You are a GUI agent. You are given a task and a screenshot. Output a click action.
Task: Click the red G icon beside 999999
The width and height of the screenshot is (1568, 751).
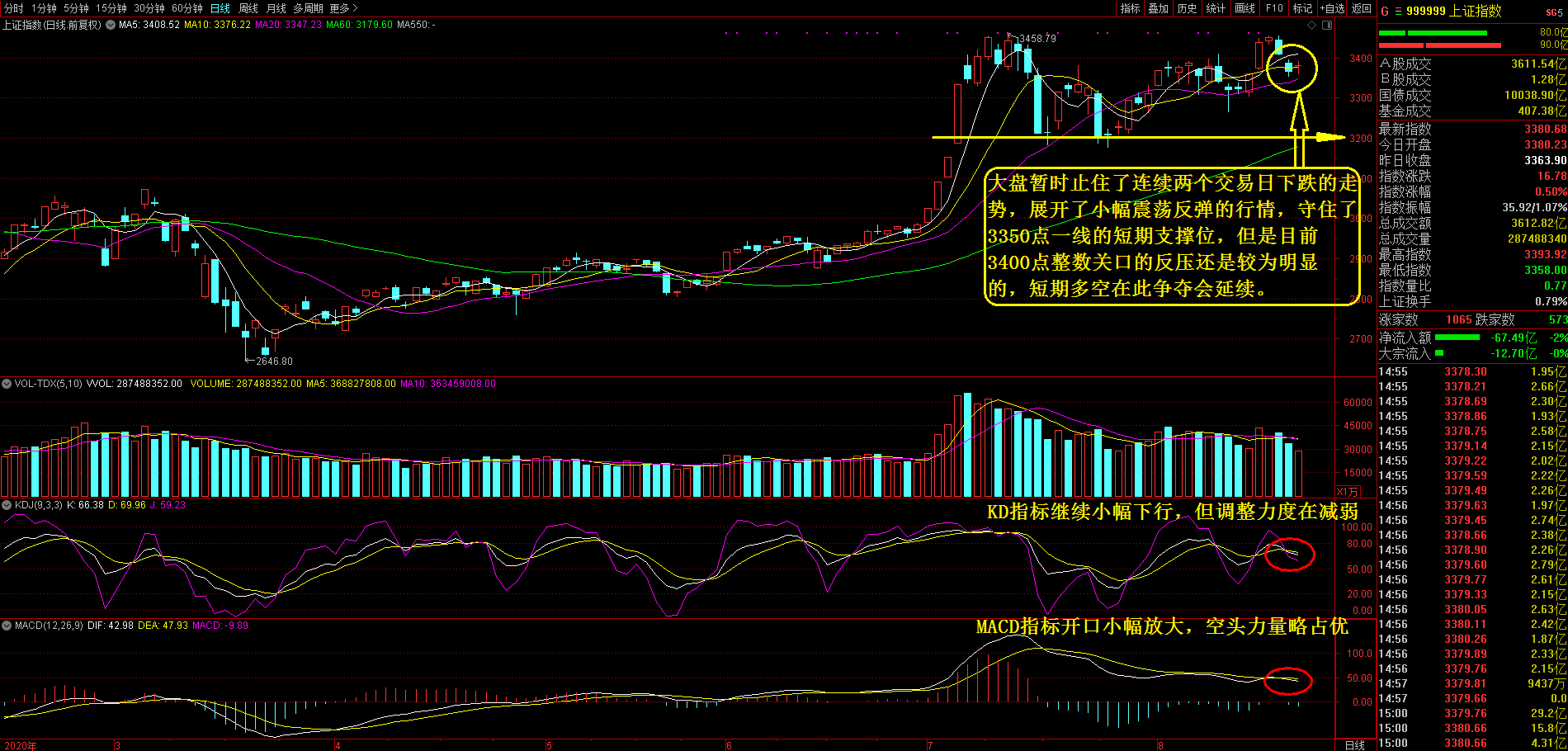(x=1385, y=12)
